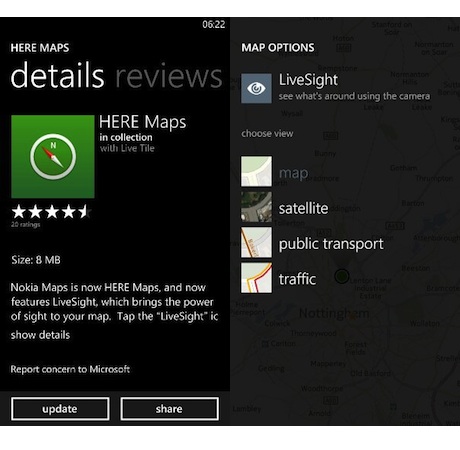Choose the 'public transport' label
The height and width of the screenshot is (450, 460).
pos(331,244)
